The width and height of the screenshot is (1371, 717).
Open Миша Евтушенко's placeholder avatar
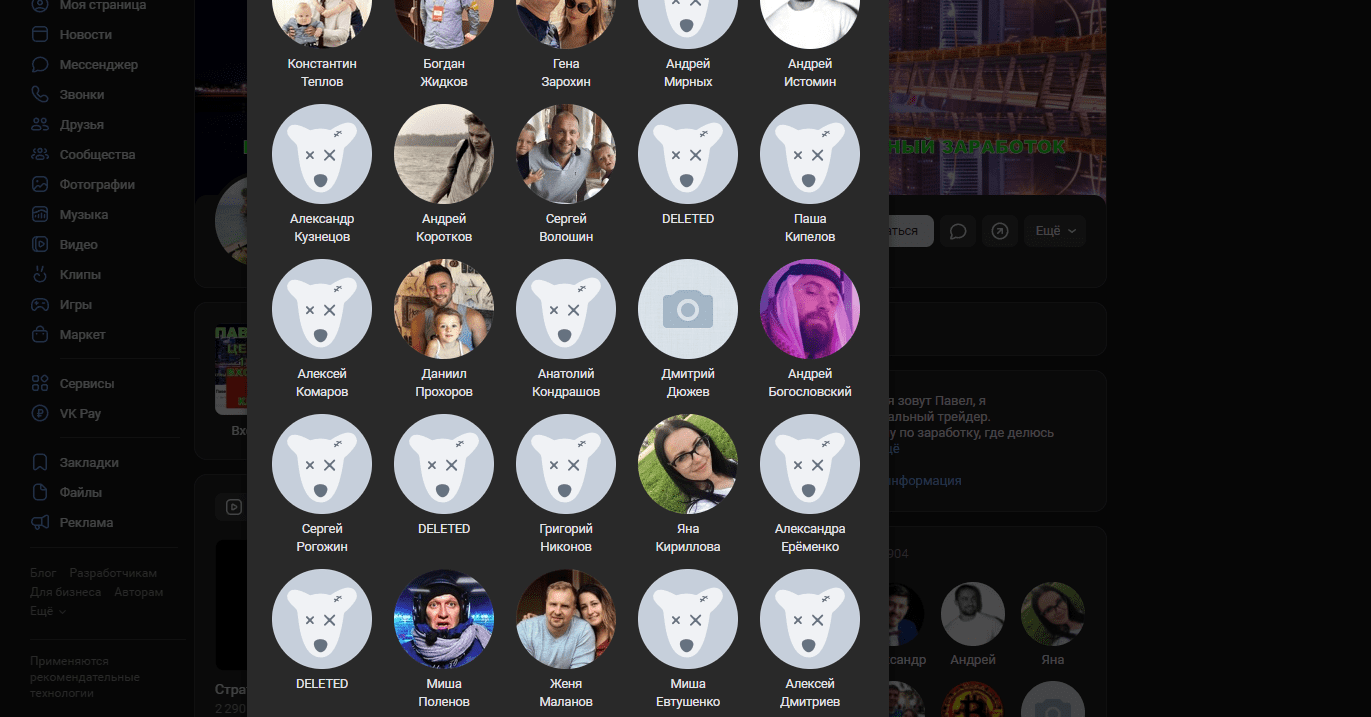(688, 619)
